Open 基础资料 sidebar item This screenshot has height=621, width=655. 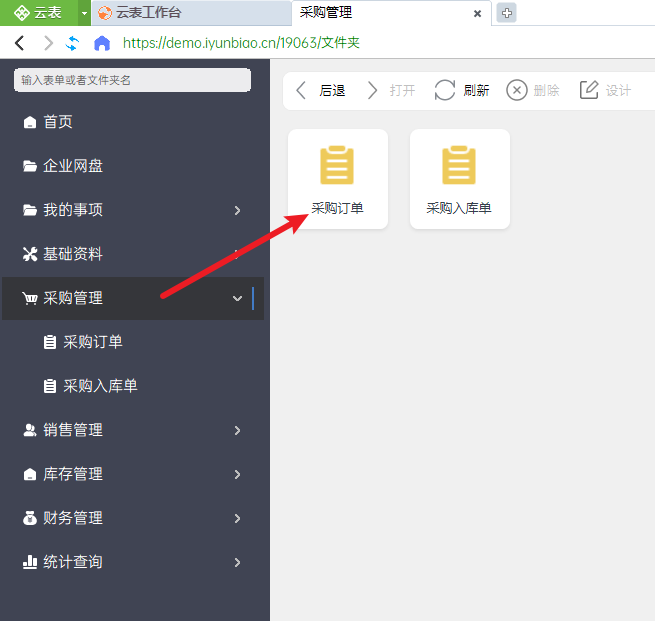pos(132,254)
